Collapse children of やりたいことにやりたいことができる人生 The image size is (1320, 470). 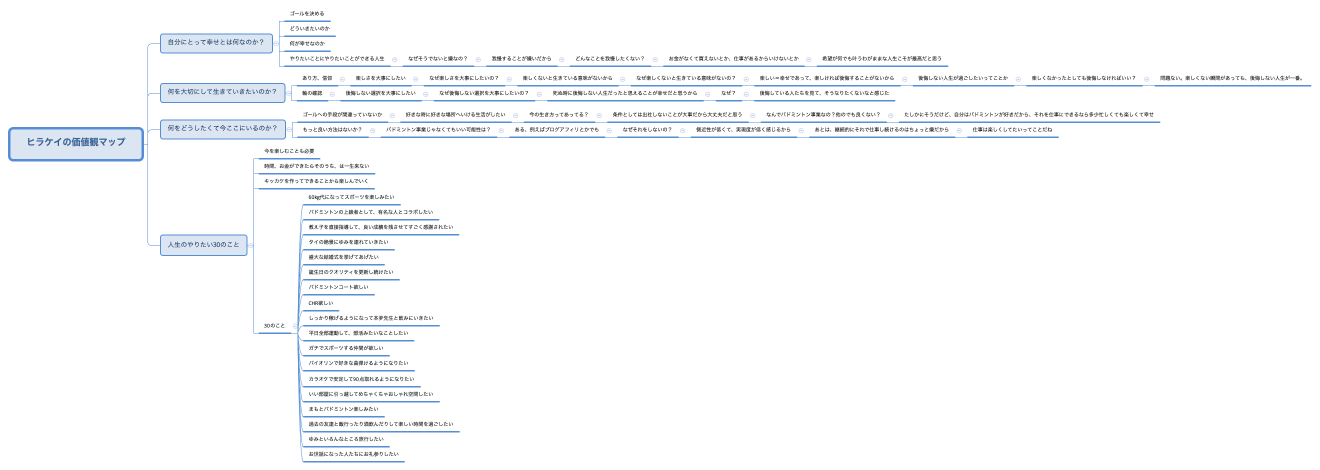(x=395, y=59)
